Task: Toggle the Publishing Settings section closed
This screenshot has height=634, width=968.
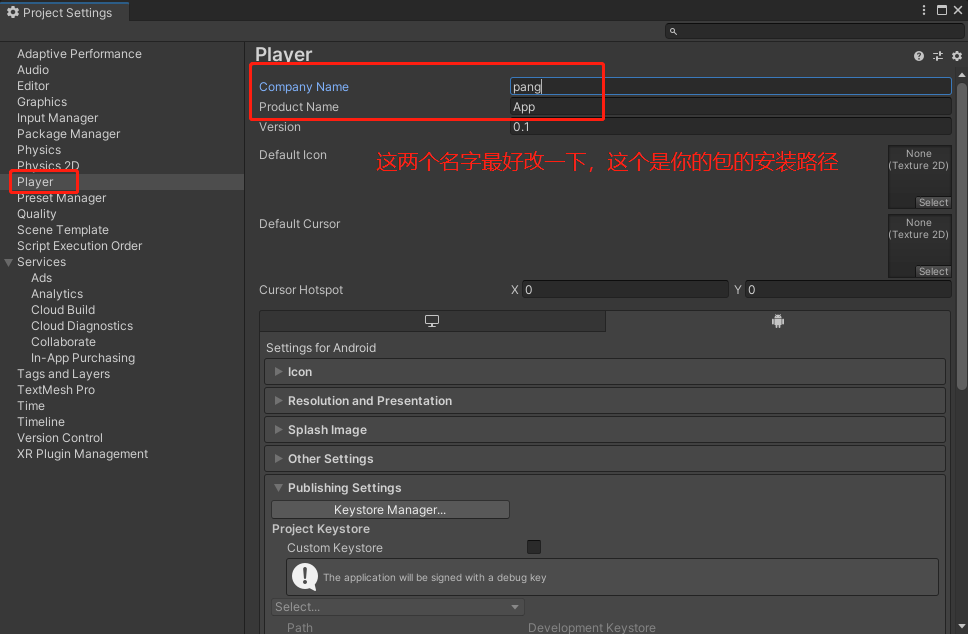Action: [278, 487]
